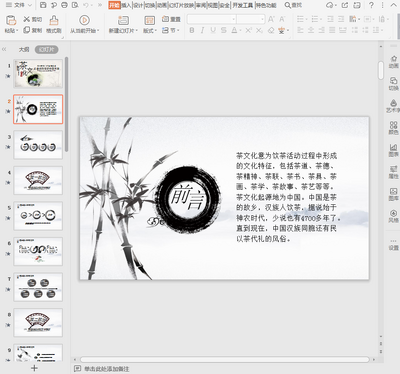
Task: Click the 重置 reset button
Action: coord(171,19)
